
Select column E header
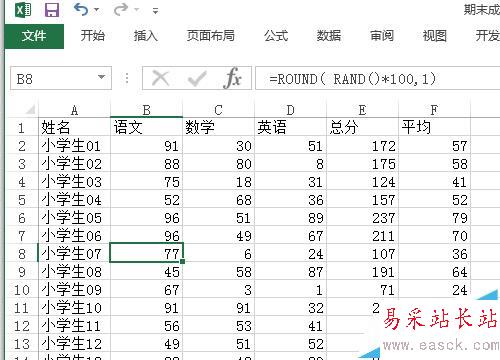362,110
